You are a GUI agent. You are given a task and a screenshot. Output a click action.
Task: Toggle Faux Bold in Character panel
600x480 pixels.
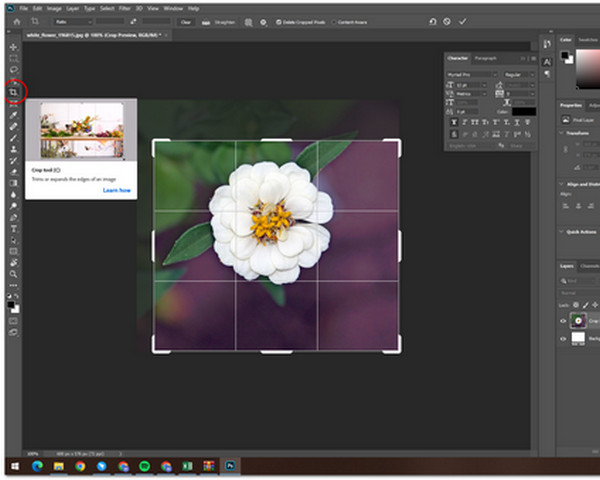454,122
